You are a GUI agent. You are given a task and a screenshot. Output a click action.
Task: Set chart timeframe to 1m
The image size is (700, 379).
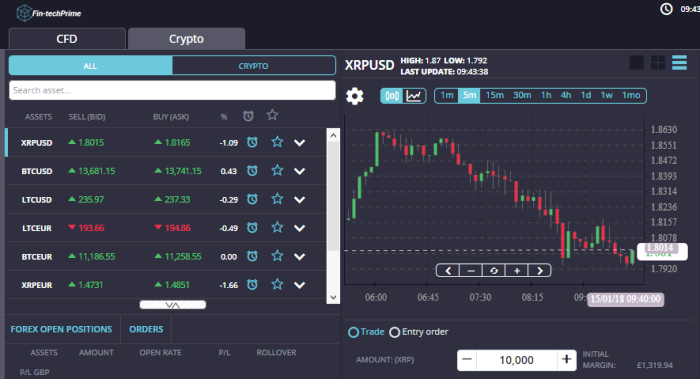447,96
